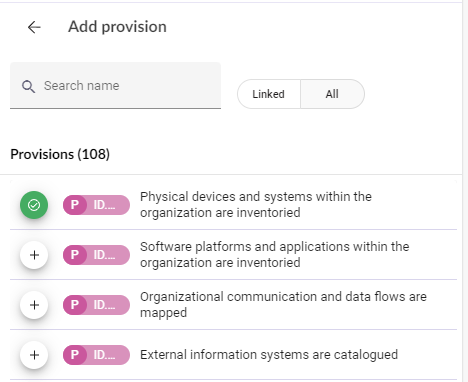Focus the Search name input field
The image size is (468, 382).
(x=115, y=85)
